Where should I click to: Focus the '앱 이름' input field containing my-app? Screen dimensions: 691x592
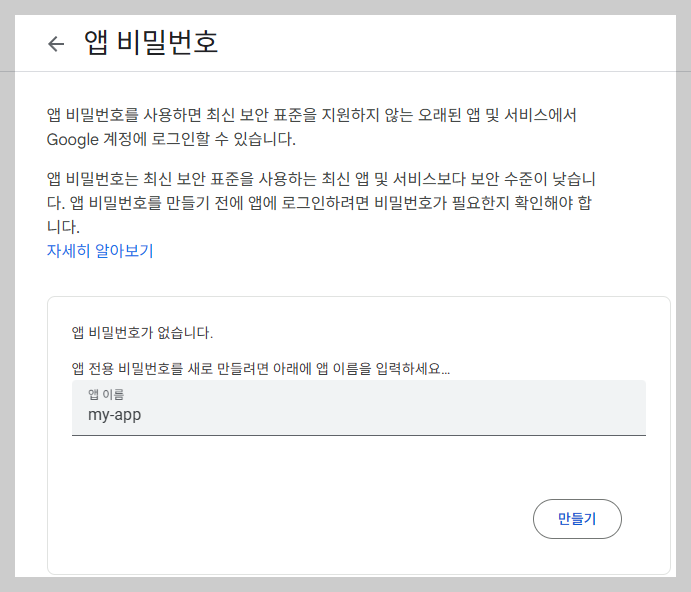point(359,408)
